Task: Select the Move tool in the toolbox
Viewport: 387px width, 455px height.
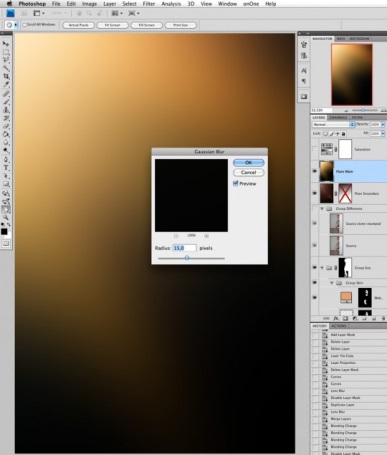Action: point(6,44)
